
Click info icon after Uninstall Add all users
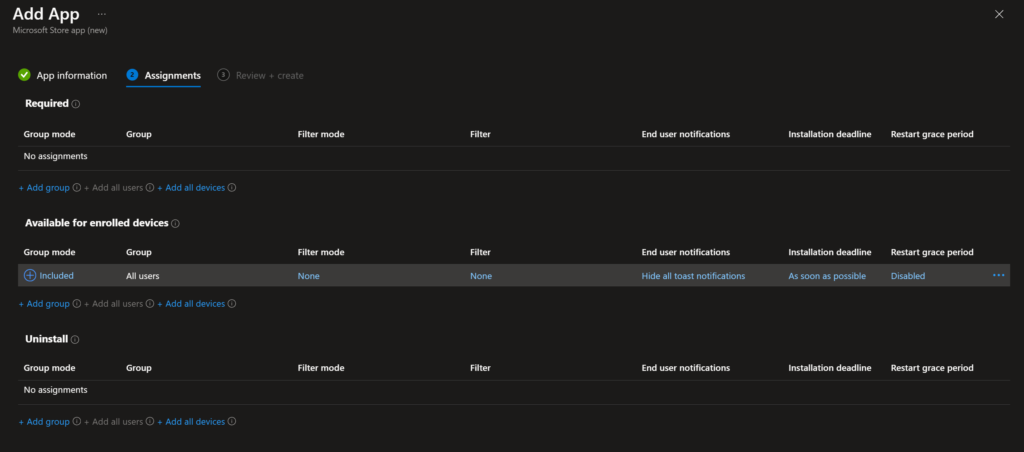pyautogui.click(x=150, y=422)
